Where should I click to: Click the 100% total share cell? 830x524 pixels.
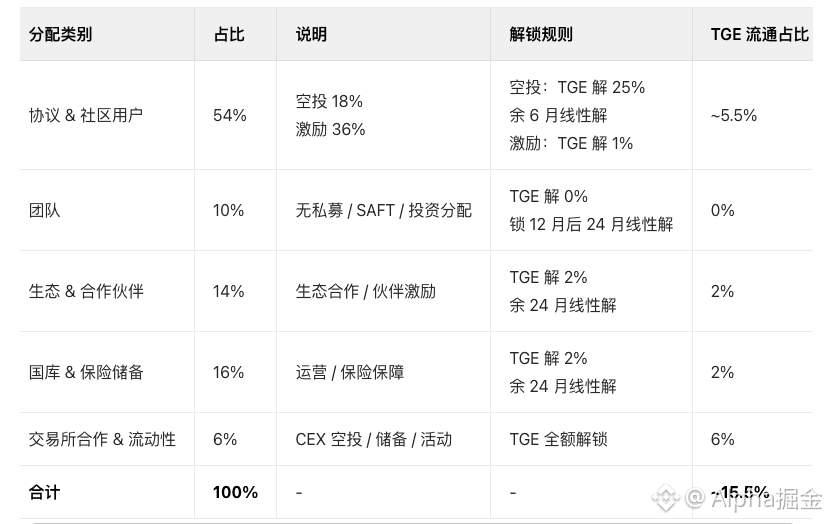click(x=235, y=492)
